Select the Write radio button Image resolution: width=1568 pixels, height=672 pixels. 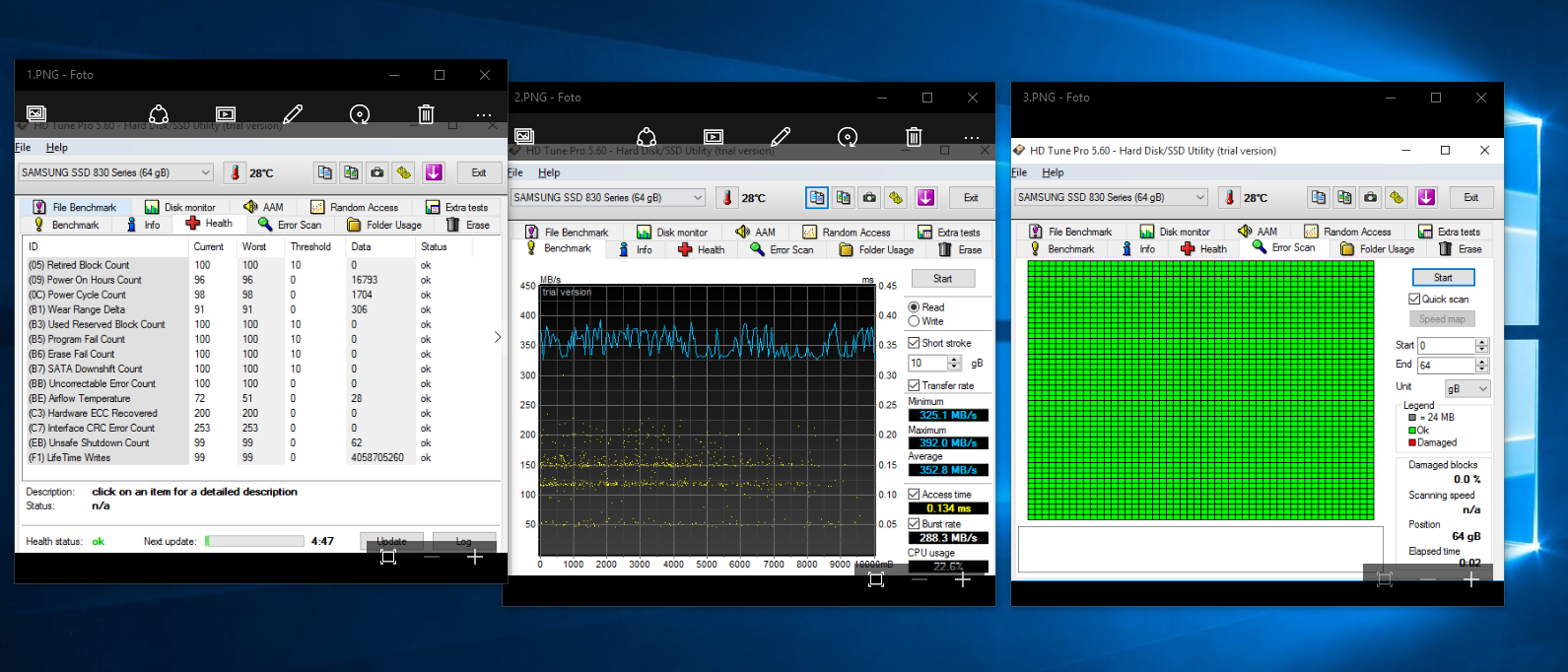click(x=914, y=321)
